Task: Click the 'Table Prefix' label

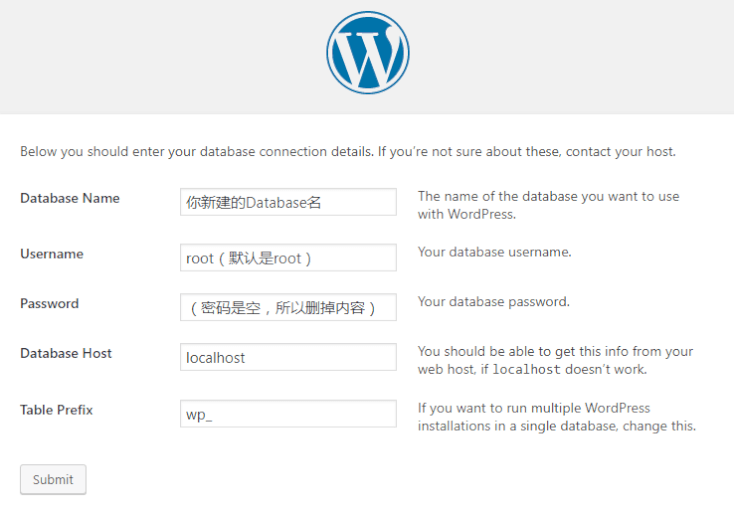Action: click(56, 410)
